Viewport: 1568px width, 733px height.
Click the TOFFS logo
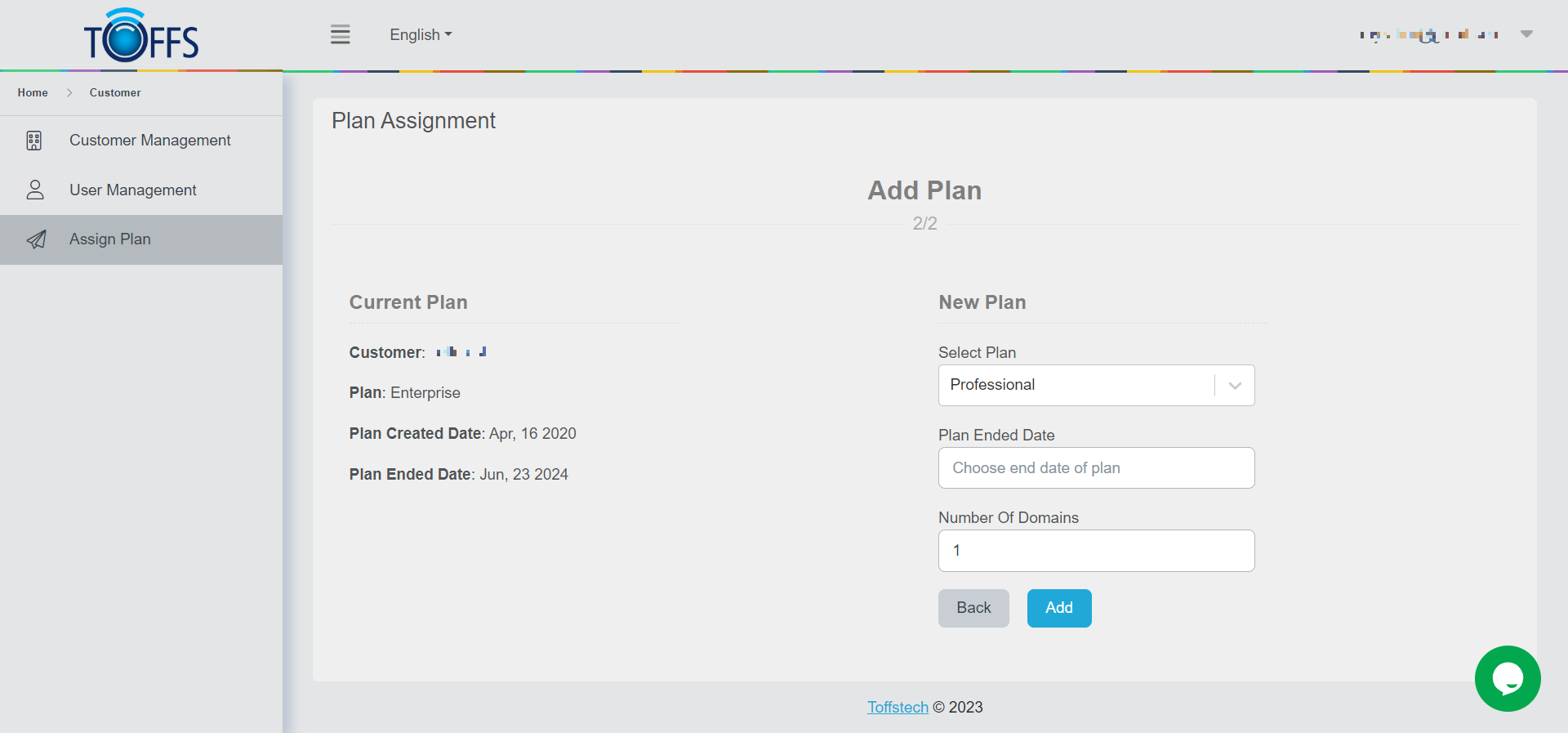tap(141, 37)
